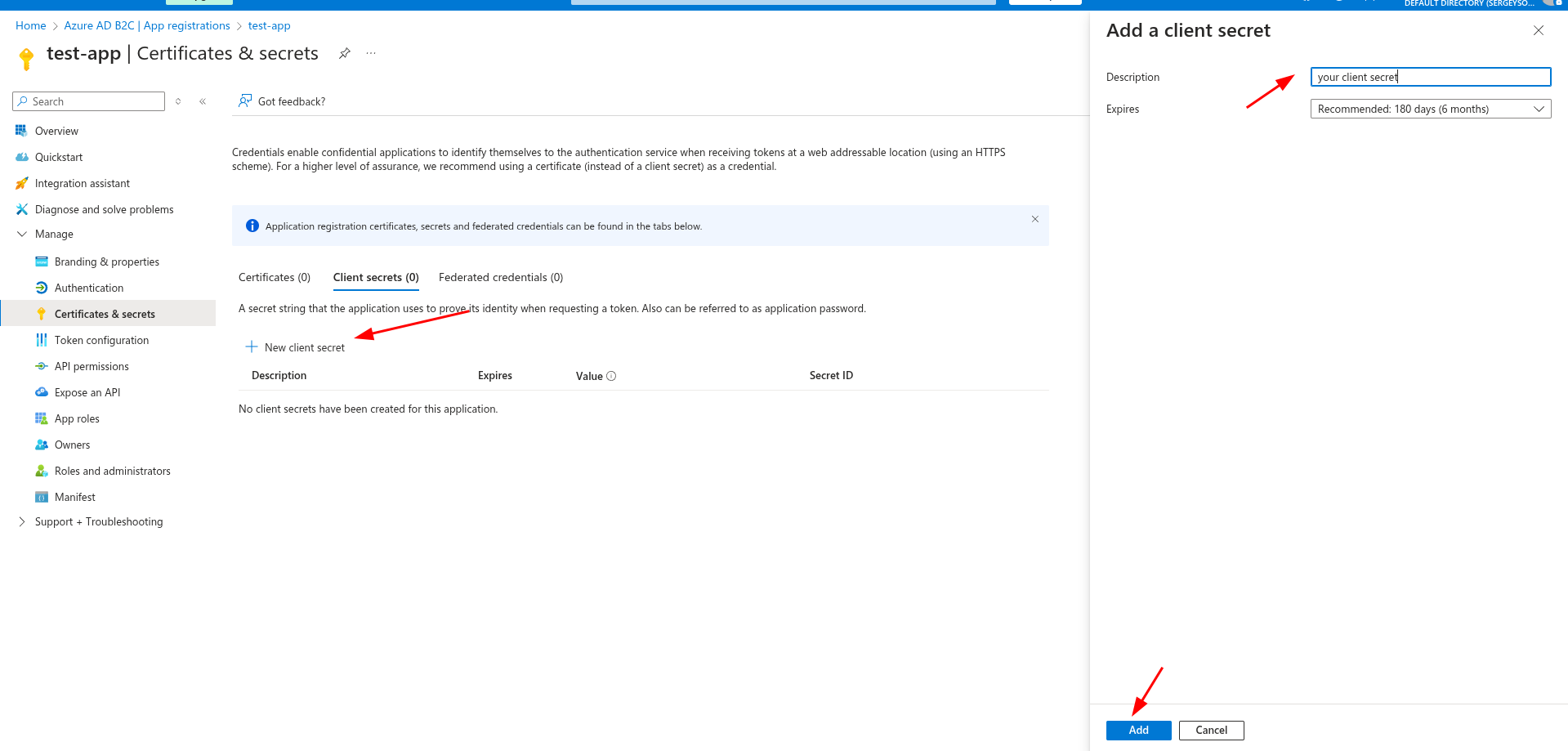The image size is (1568, 751).
Task: Click the Quickstart cloud icon
Action: pos(22,157)
